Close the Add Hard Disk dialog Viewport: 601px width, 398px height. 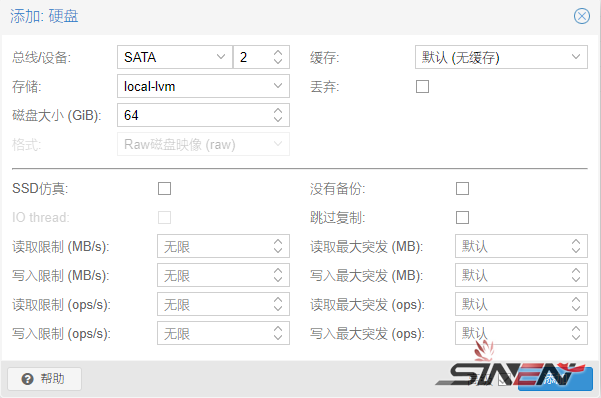pos(581,16)
